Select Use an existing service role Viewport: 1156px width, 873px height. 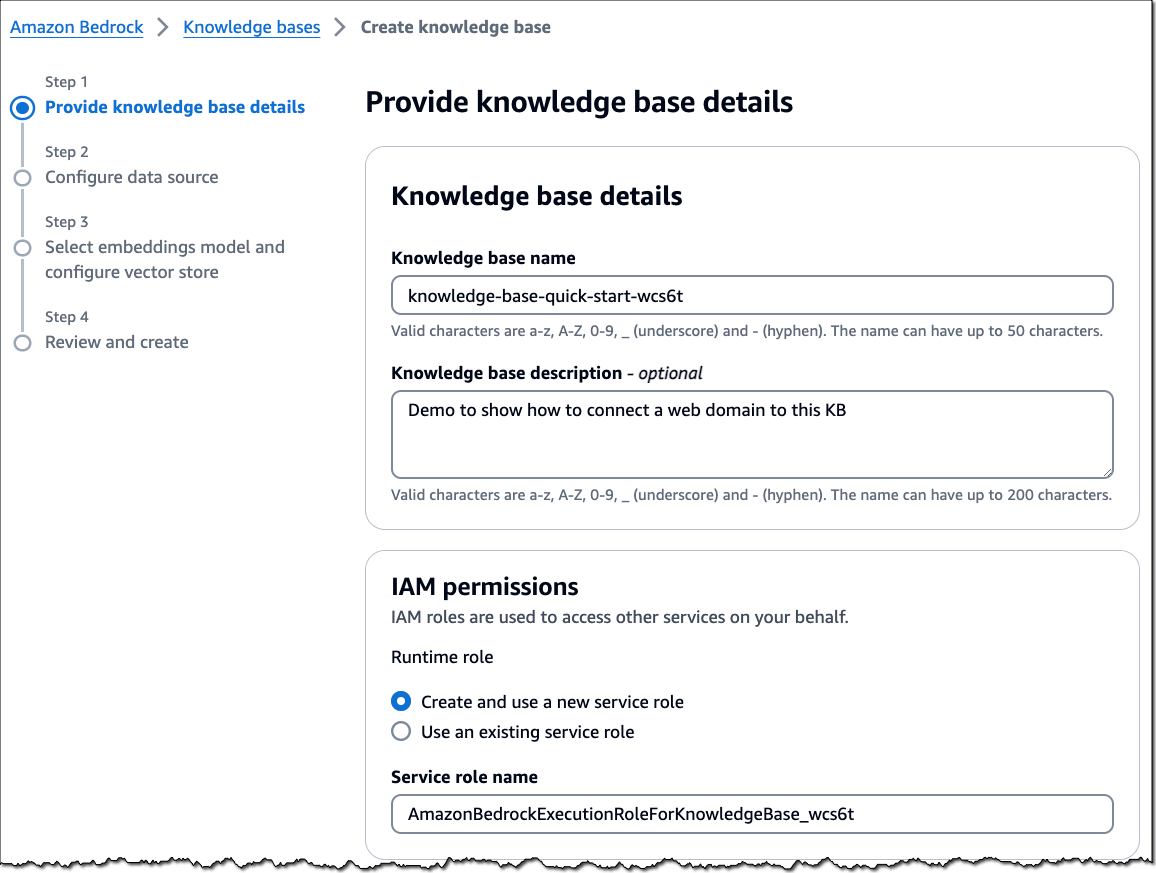click(401, 731)
